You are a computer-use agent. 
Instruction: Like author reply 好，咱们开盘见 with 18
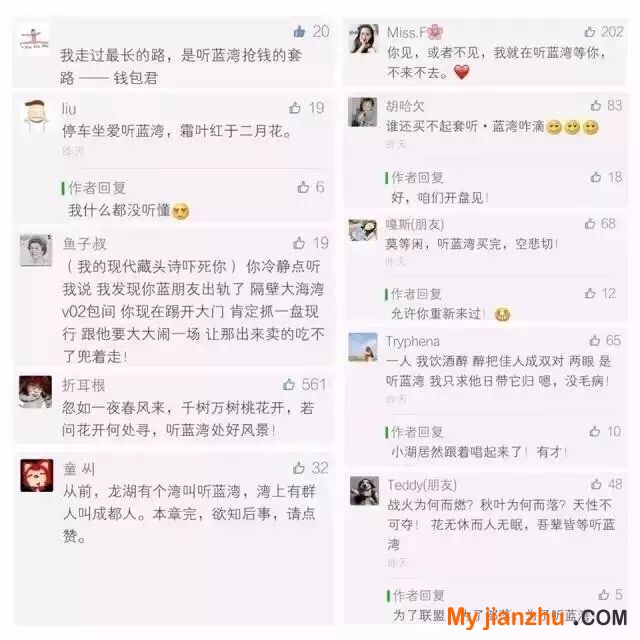click(596, 177)
